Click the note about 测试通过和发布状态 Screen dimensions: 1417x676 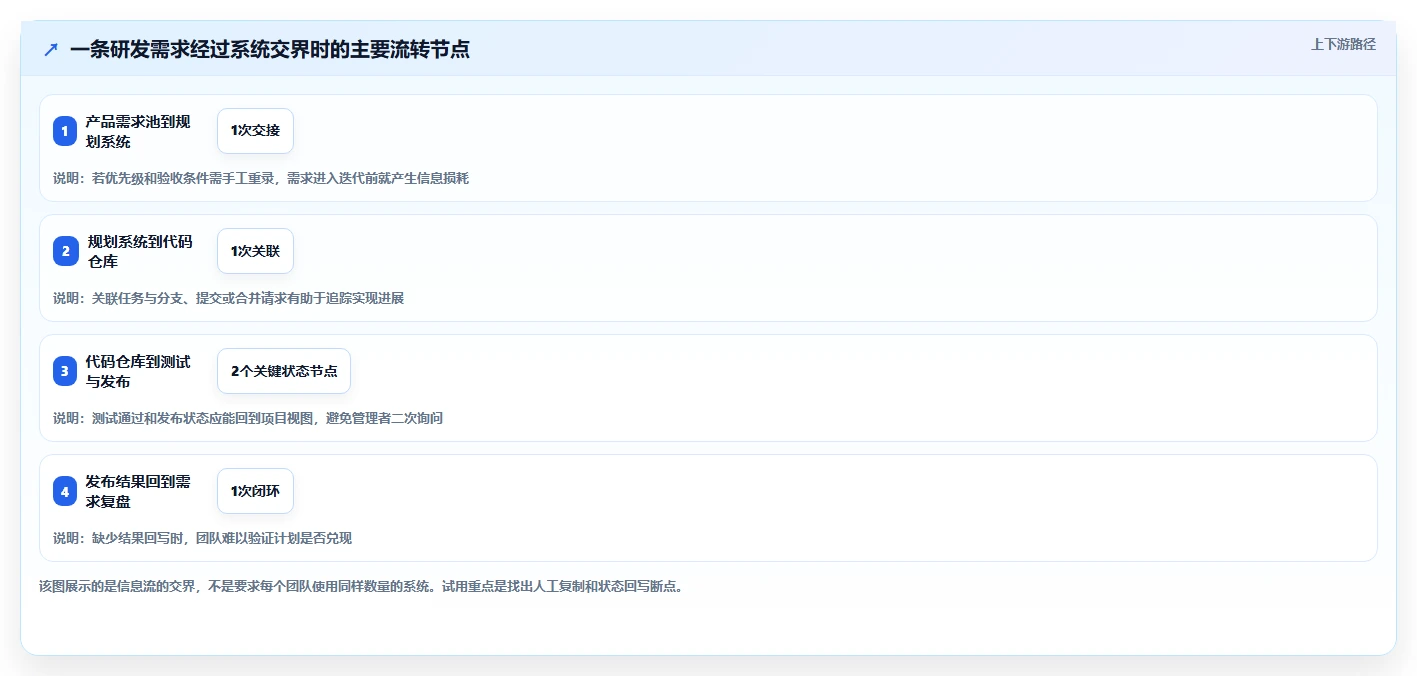(248, 418)
